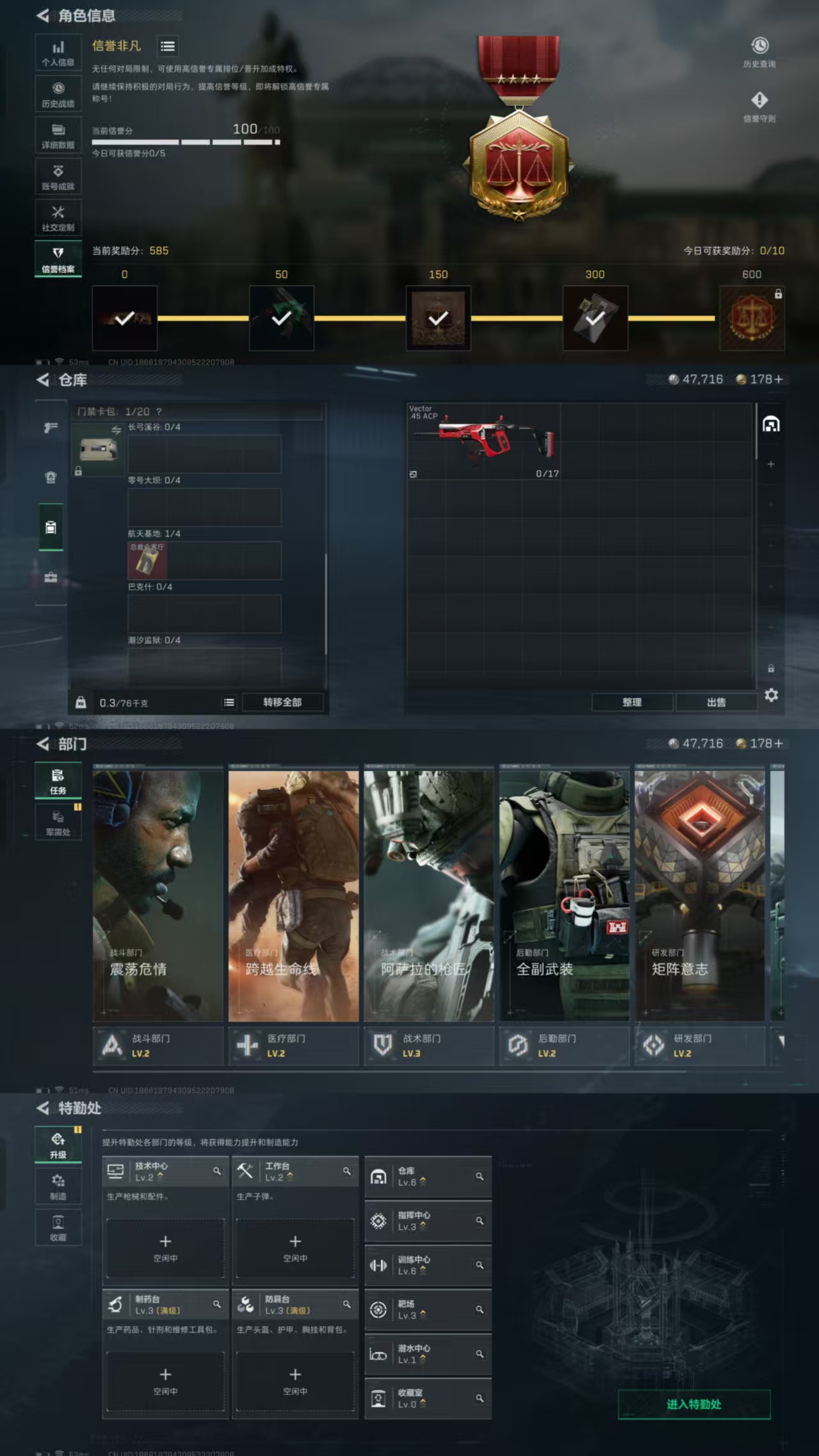Toggle the lock icon beside the weight display

(x=81, y=702)
